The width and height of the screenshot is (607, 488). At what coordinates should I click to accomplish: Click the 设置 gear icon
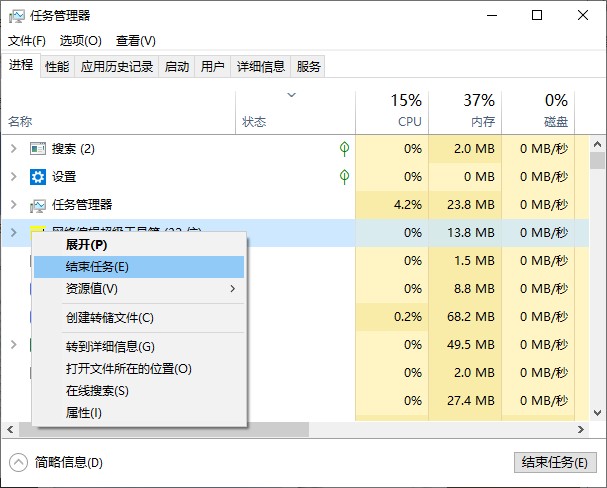[x=38, y=177]
